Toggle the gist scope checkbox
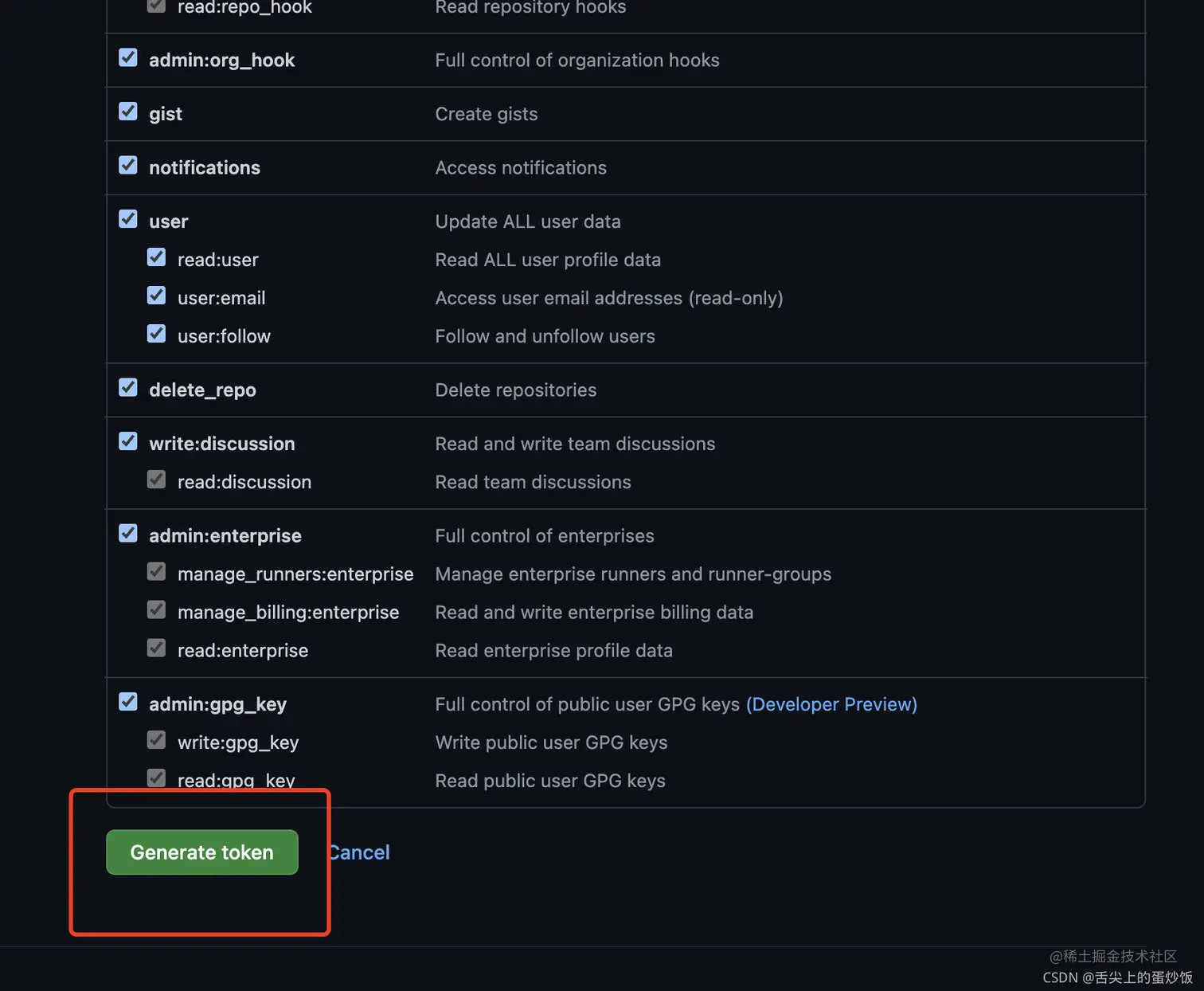Screen dimensions: 1204x991 [128, 112]
